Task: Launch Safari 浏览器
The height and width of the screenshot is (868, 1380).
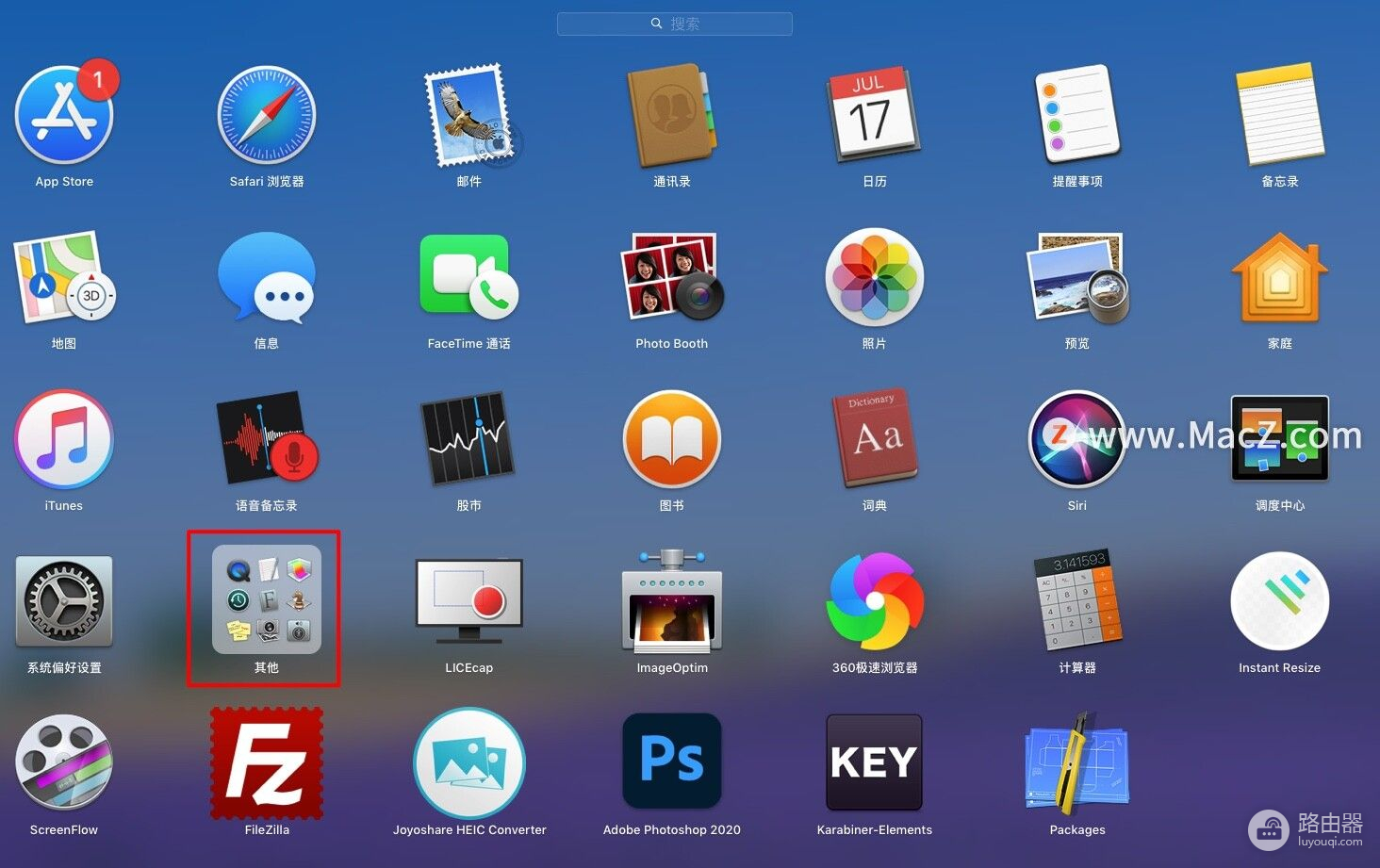Action: (267, 115)
